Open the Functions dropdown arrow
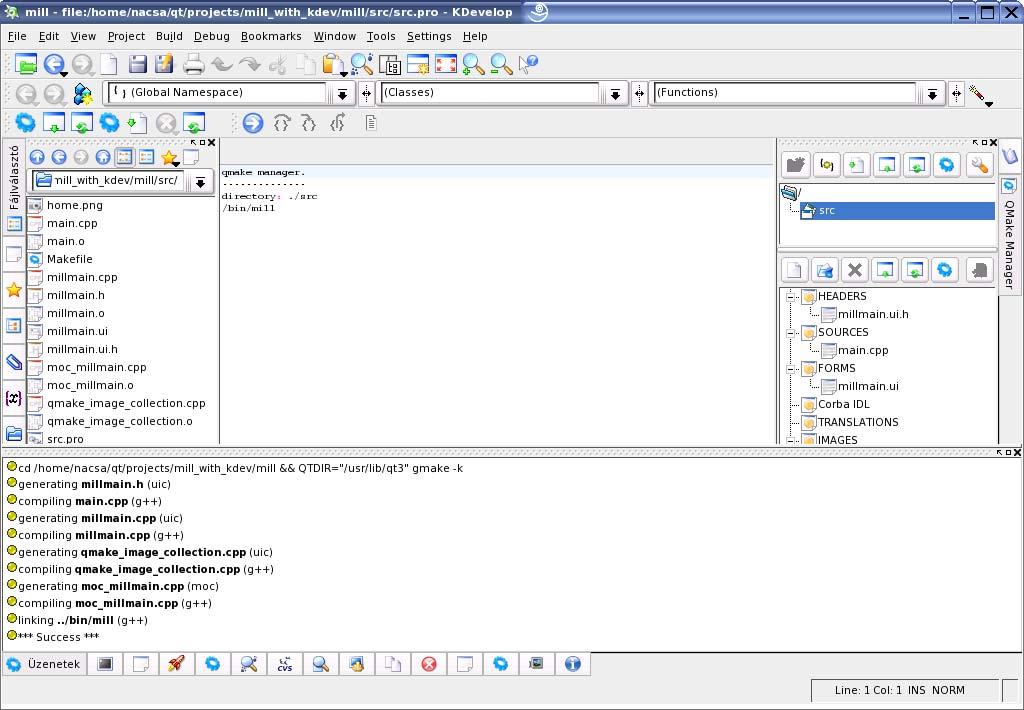 click(933, 94)
